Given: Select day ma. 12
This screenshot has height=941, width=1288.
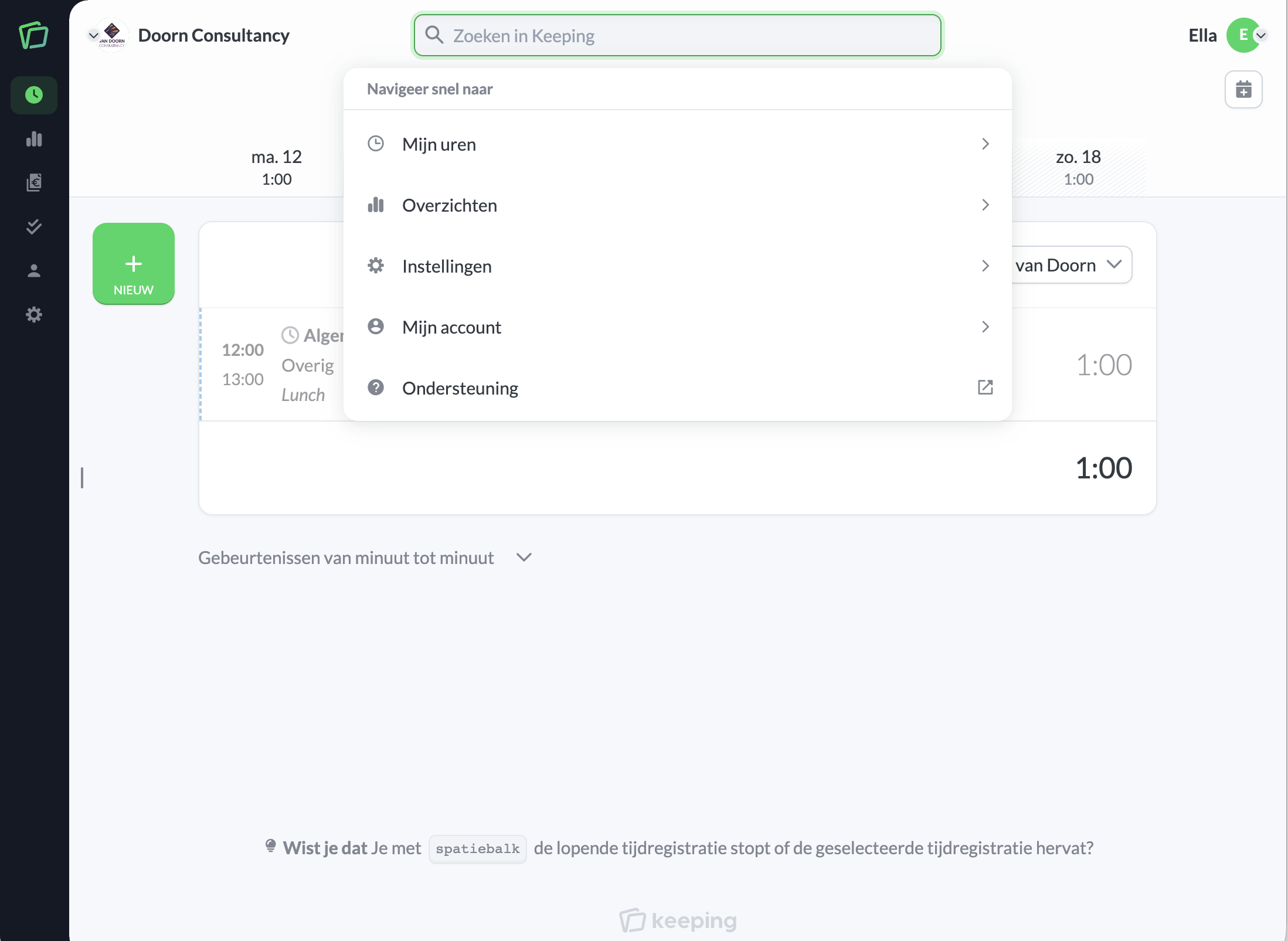Looking at the screenshot, I should pyautogui.click(x=277, y=167).
